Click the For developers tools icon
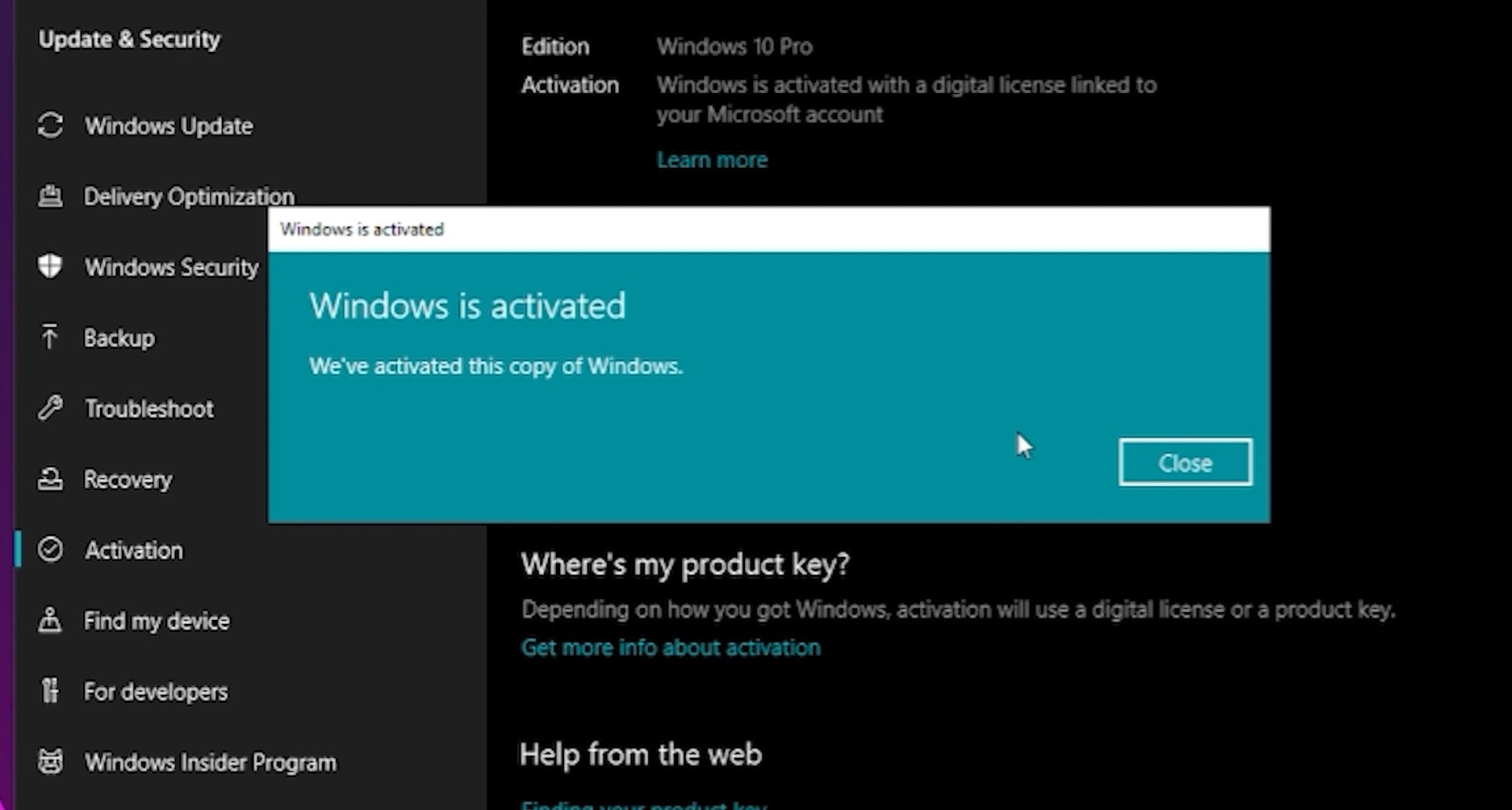 50,691
